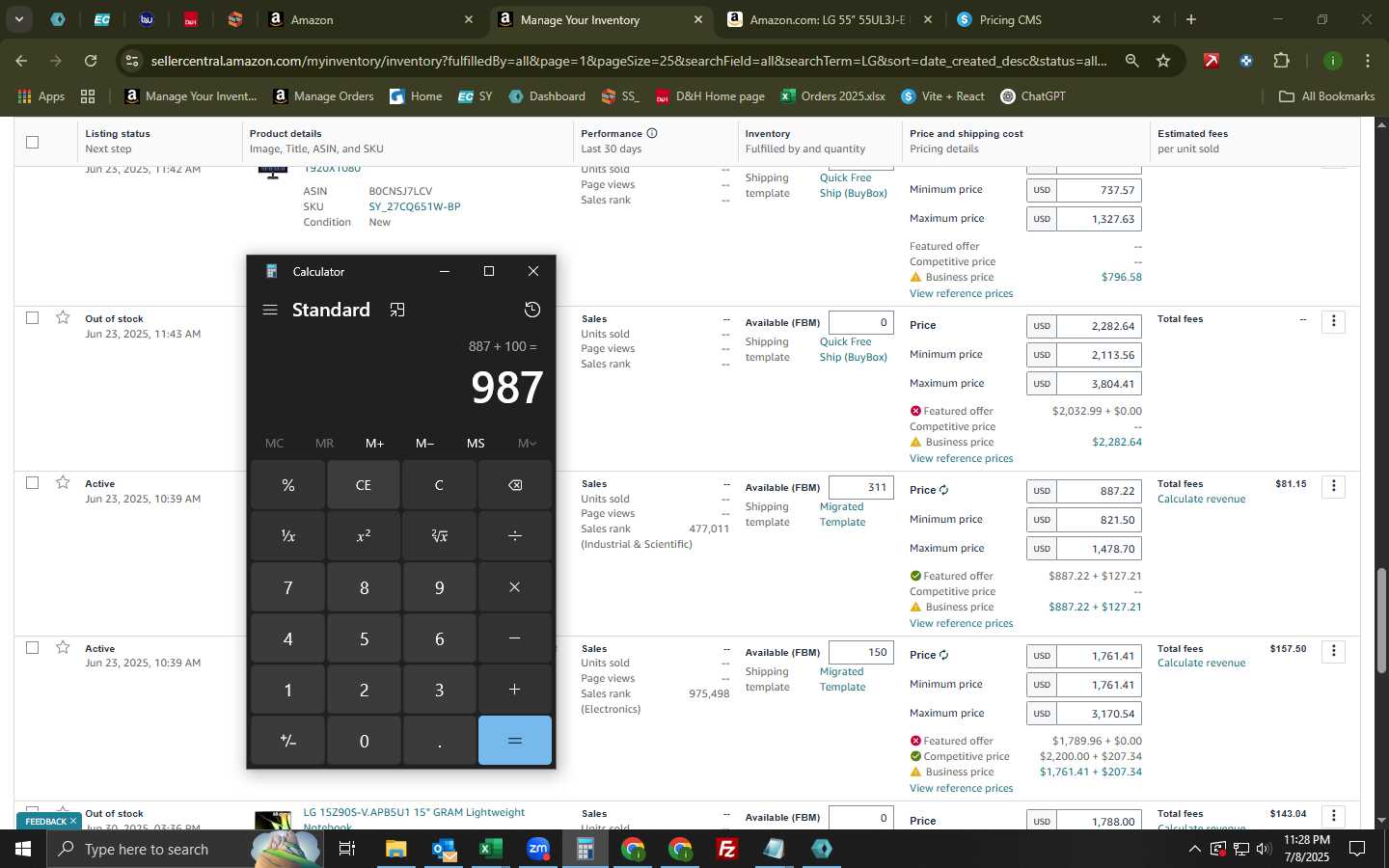The height and width of the screenshot is (868, 1389).
Task: Click the Calculator backspace key
Action: coord(514,485)
